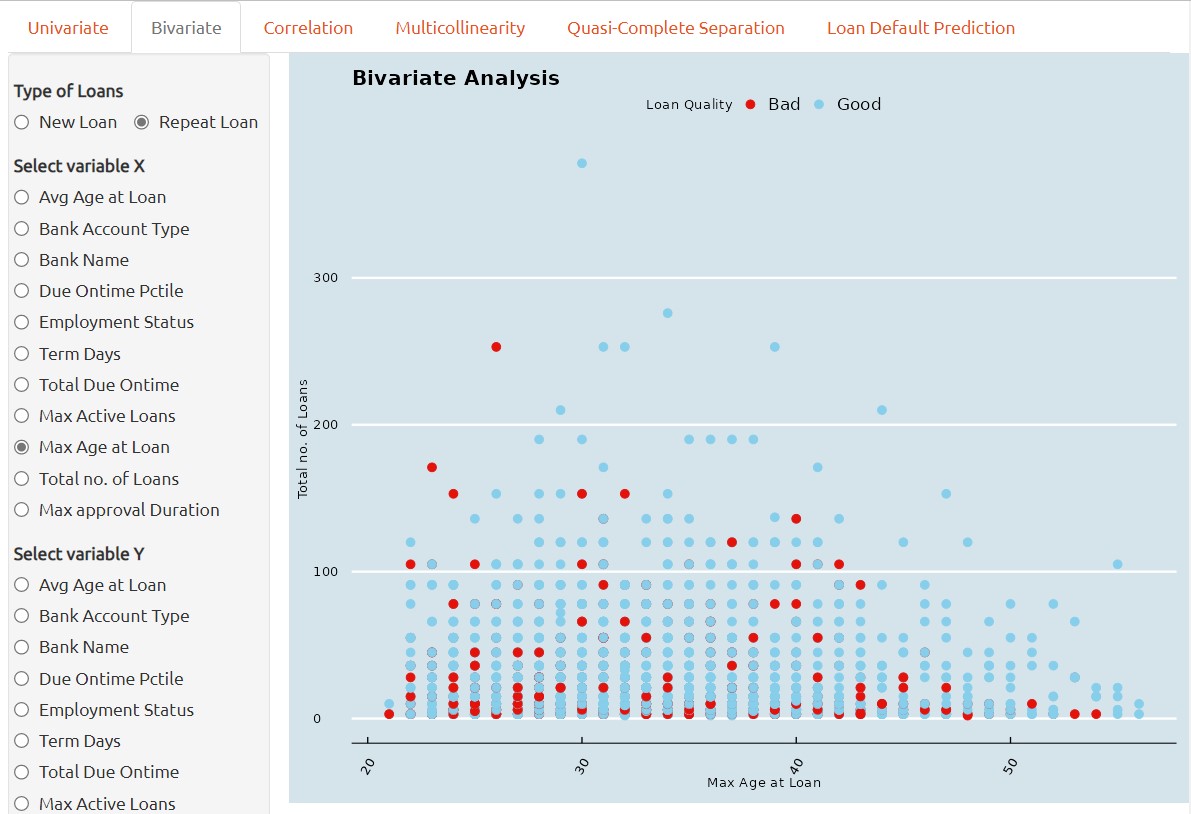Screen dimensions: 1191x814
Task: Click the topmost blue point above 300
Action: (582, 163)
